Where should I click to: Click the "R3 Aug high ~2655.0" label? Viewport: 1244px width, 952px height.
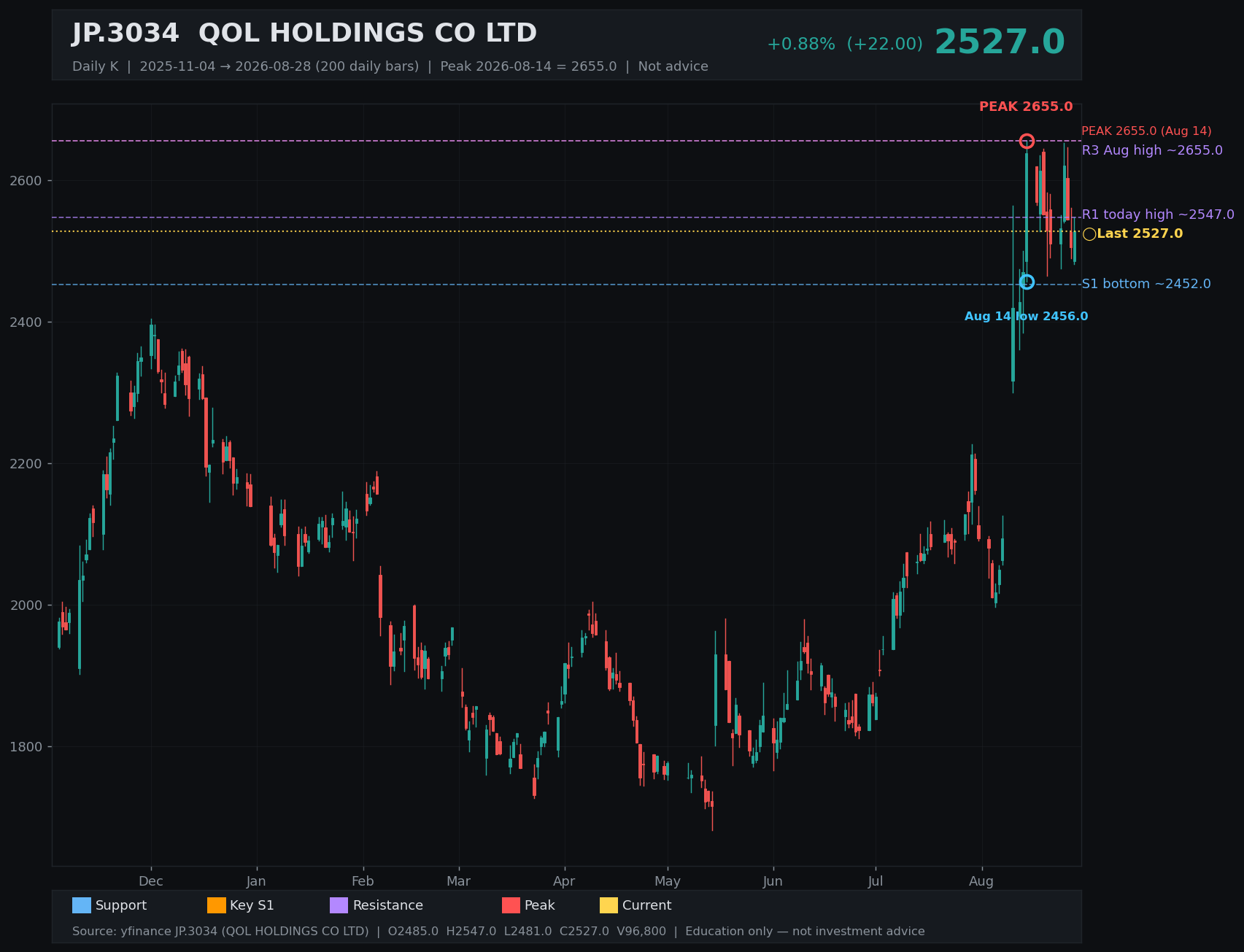pos(1152,150)
